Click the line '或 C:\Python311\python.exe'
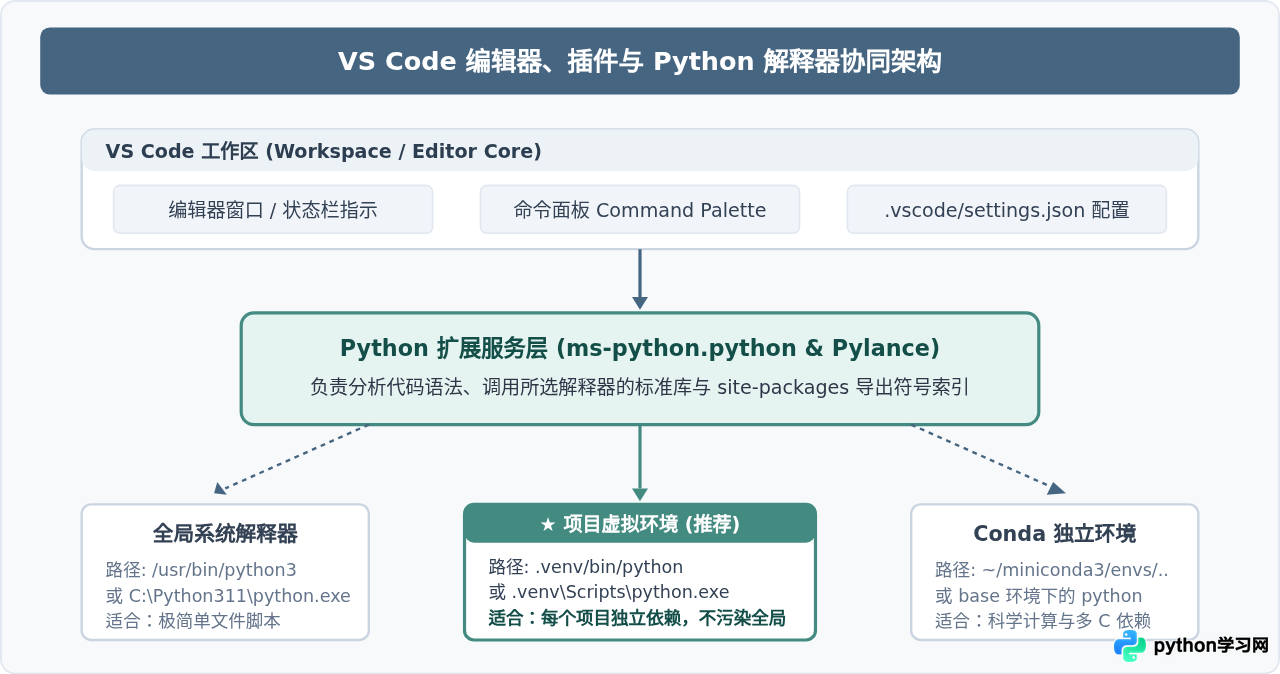1280x674 pixels. click(228, 595)
